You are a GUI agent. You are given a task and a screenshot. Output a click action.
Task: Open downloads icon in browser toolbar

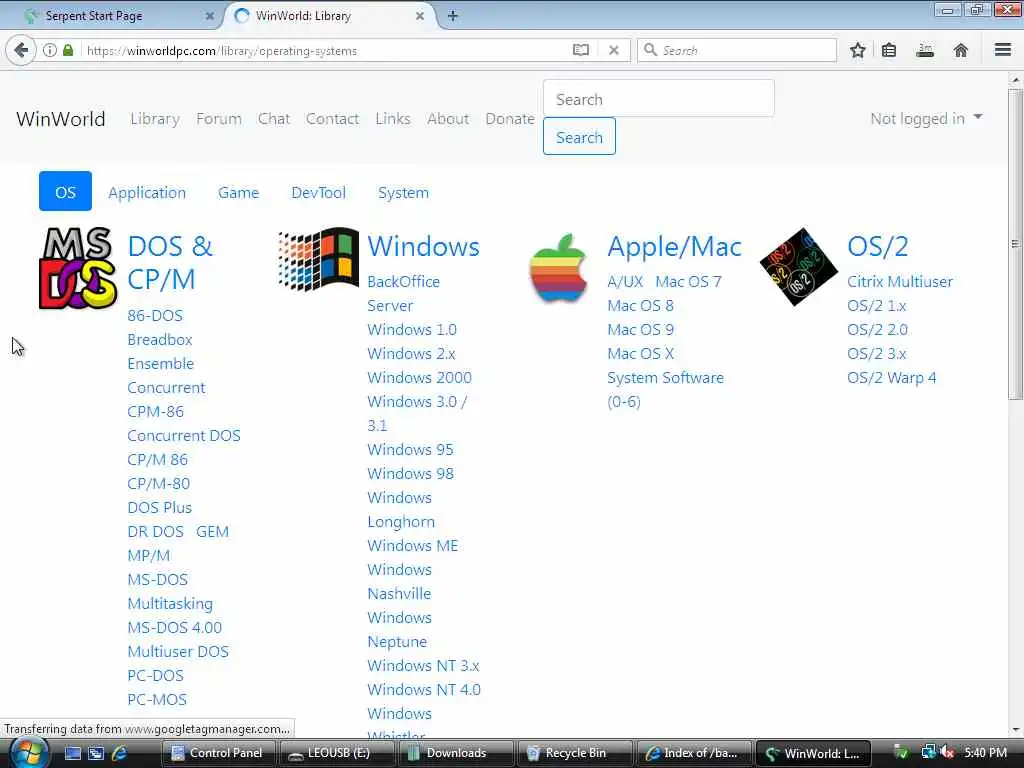pyautogui.click(x=925, y=50)
